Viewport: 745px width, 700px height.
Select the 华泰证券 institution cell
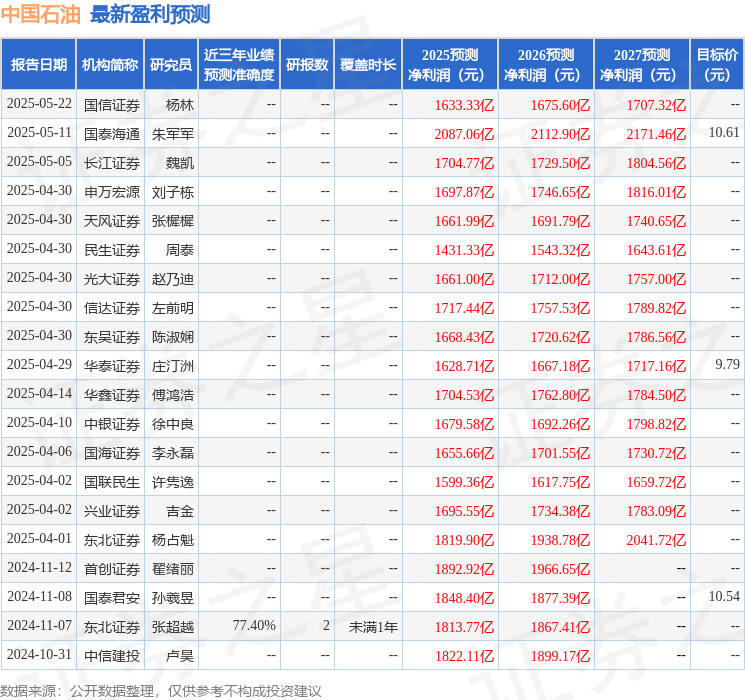[x=112, y=366]
